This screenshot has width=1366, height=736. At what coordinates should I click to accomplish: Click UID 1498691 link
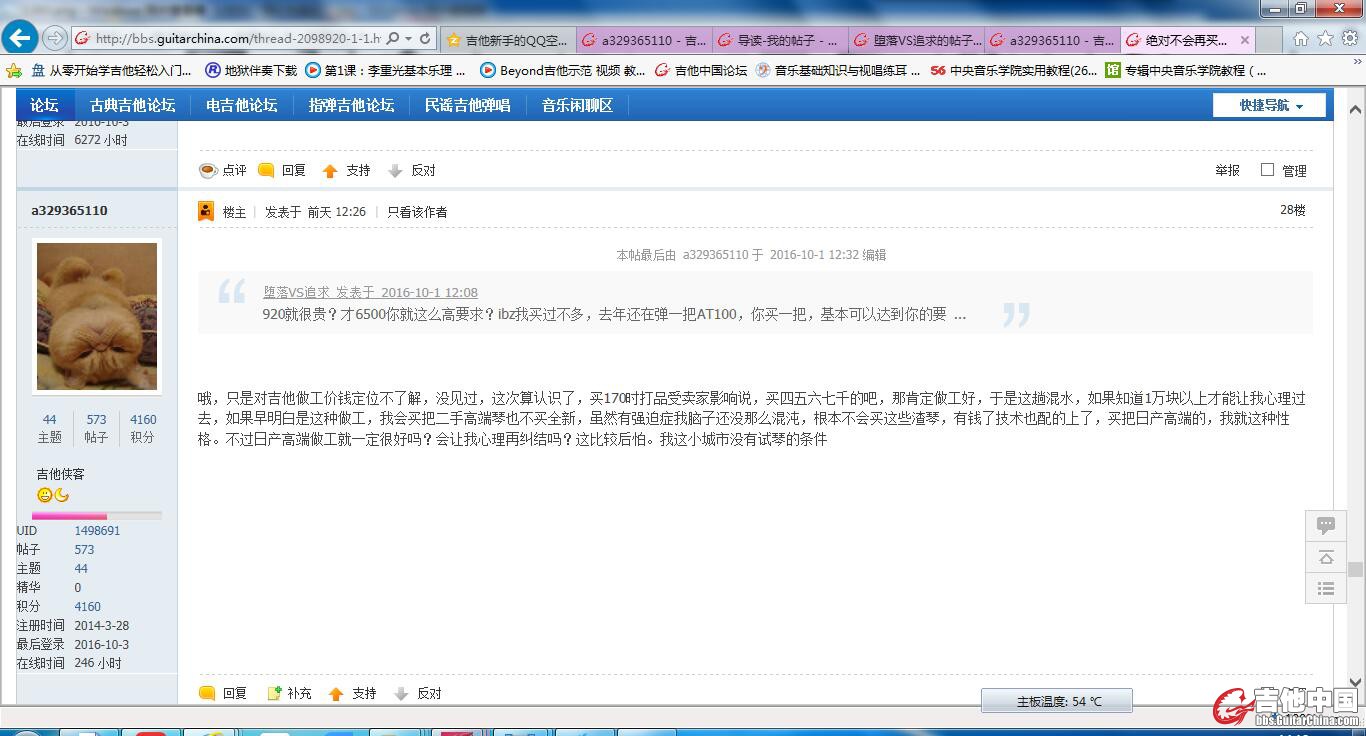point(97,530)
